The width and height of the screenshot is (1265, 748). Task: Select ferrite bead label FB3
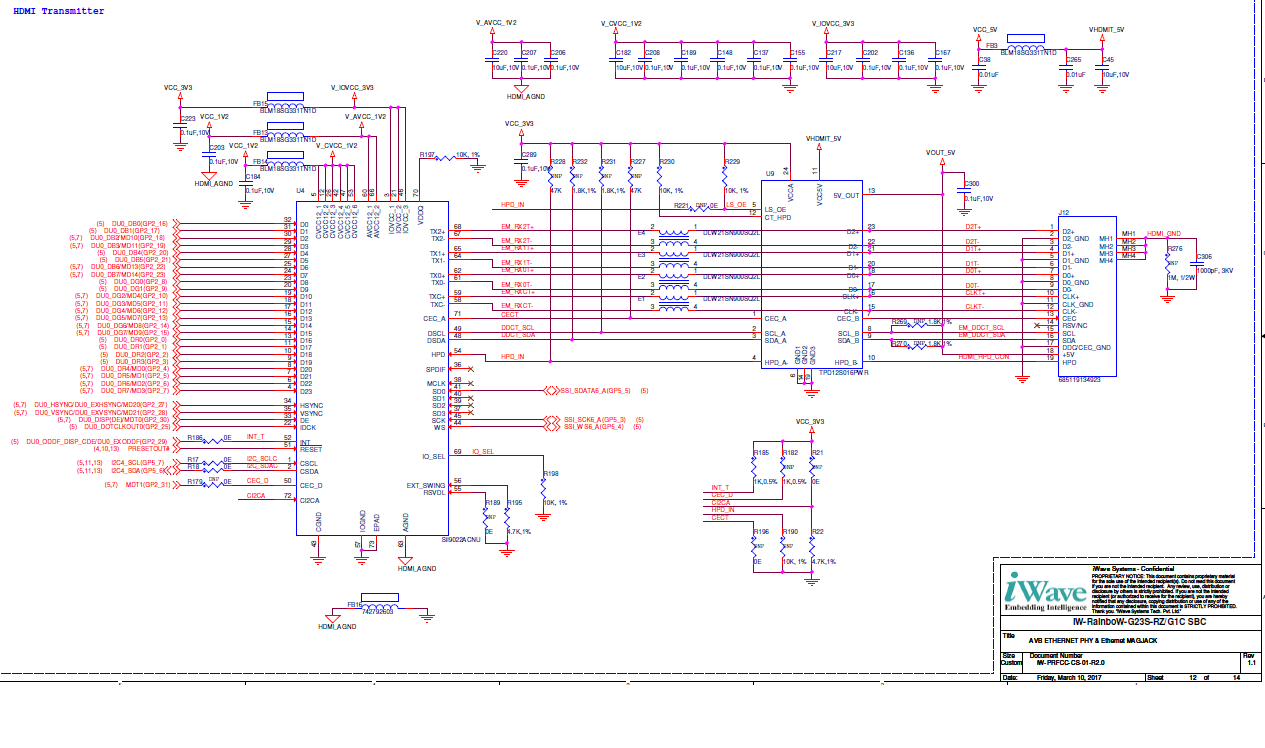point(992,45)
